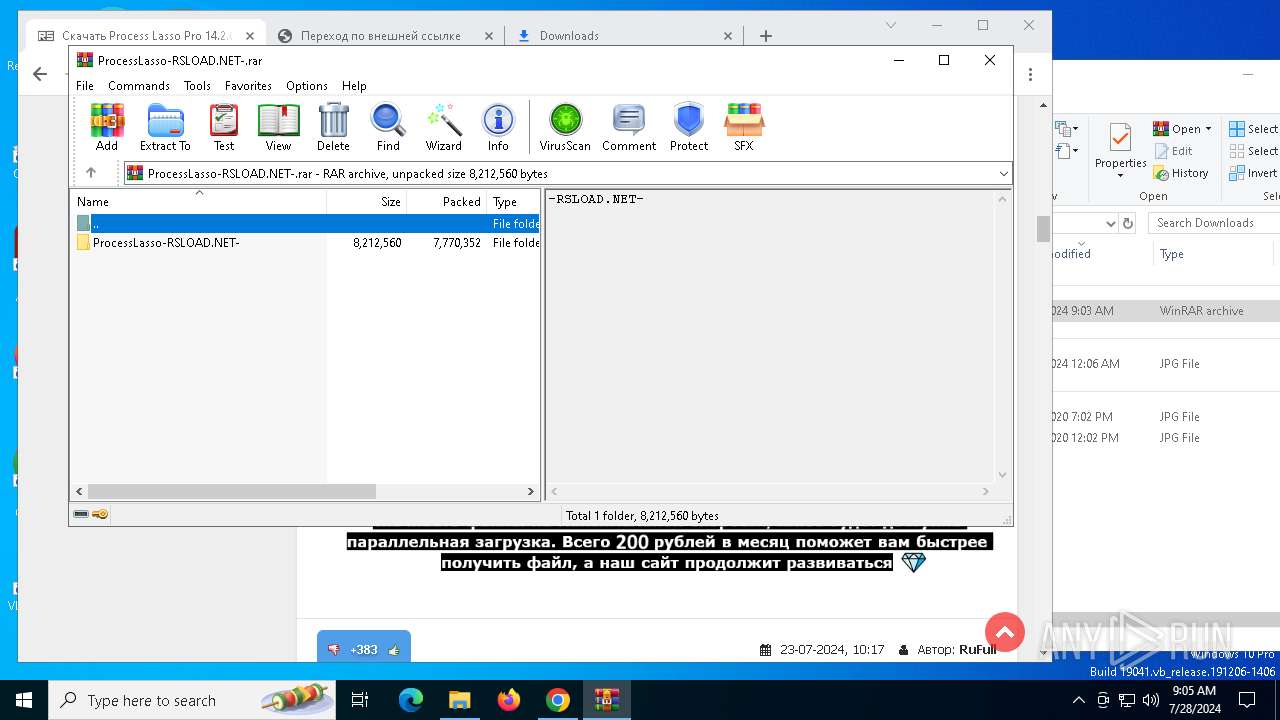Launch Microsoft Edge from taskbar
This screenshot has width=1280, height=720.
[x=411, y=700]
